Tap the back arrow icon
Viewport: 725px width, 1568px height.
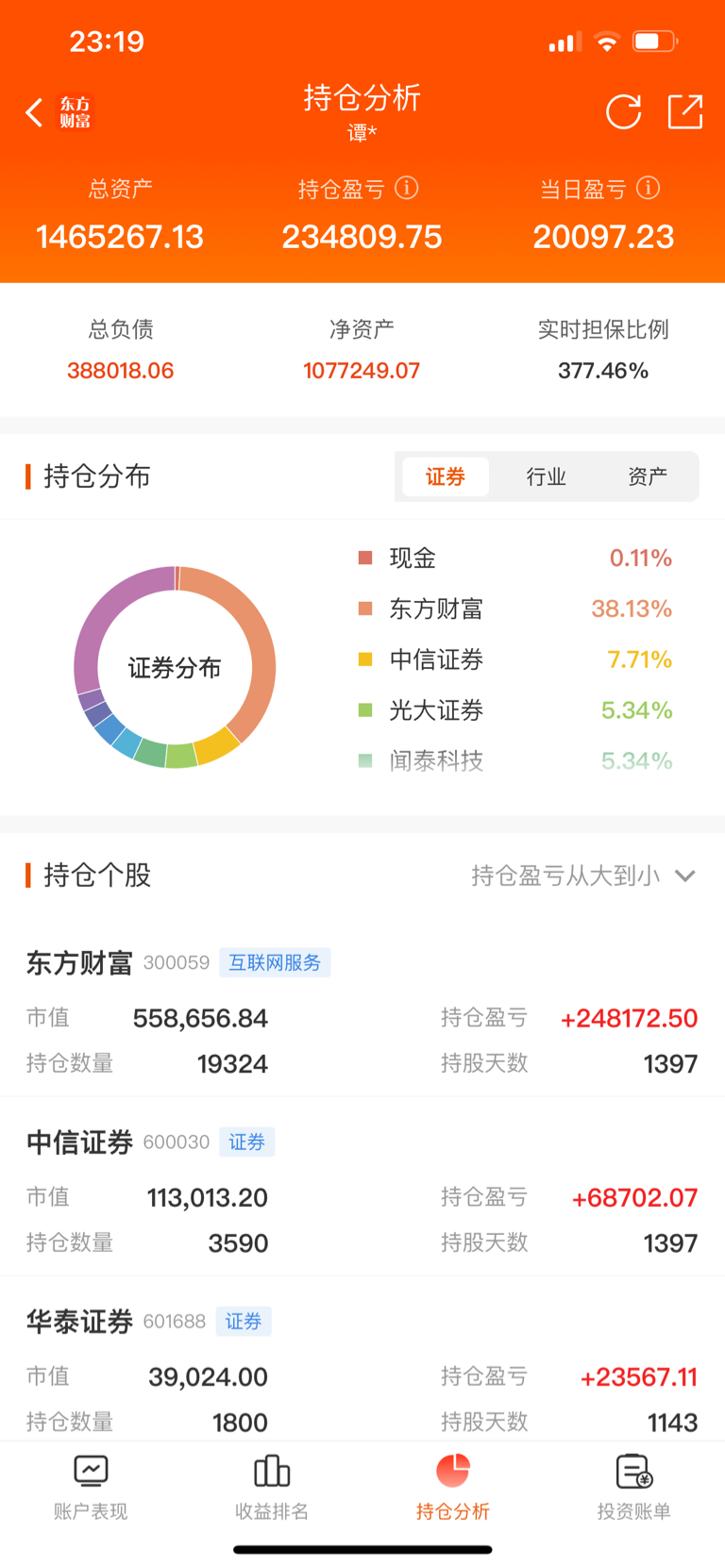point(34,112)
